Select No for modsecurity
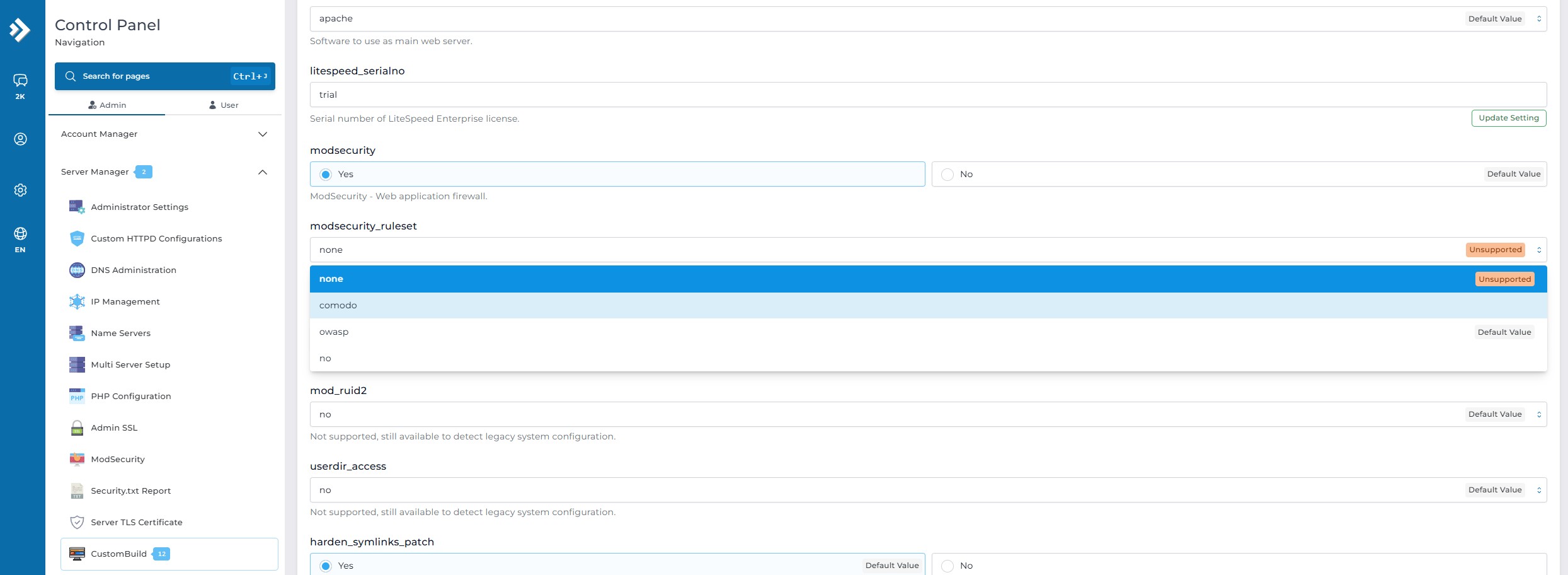The width and height of the screenshot is (1568, 575). 1239,174
